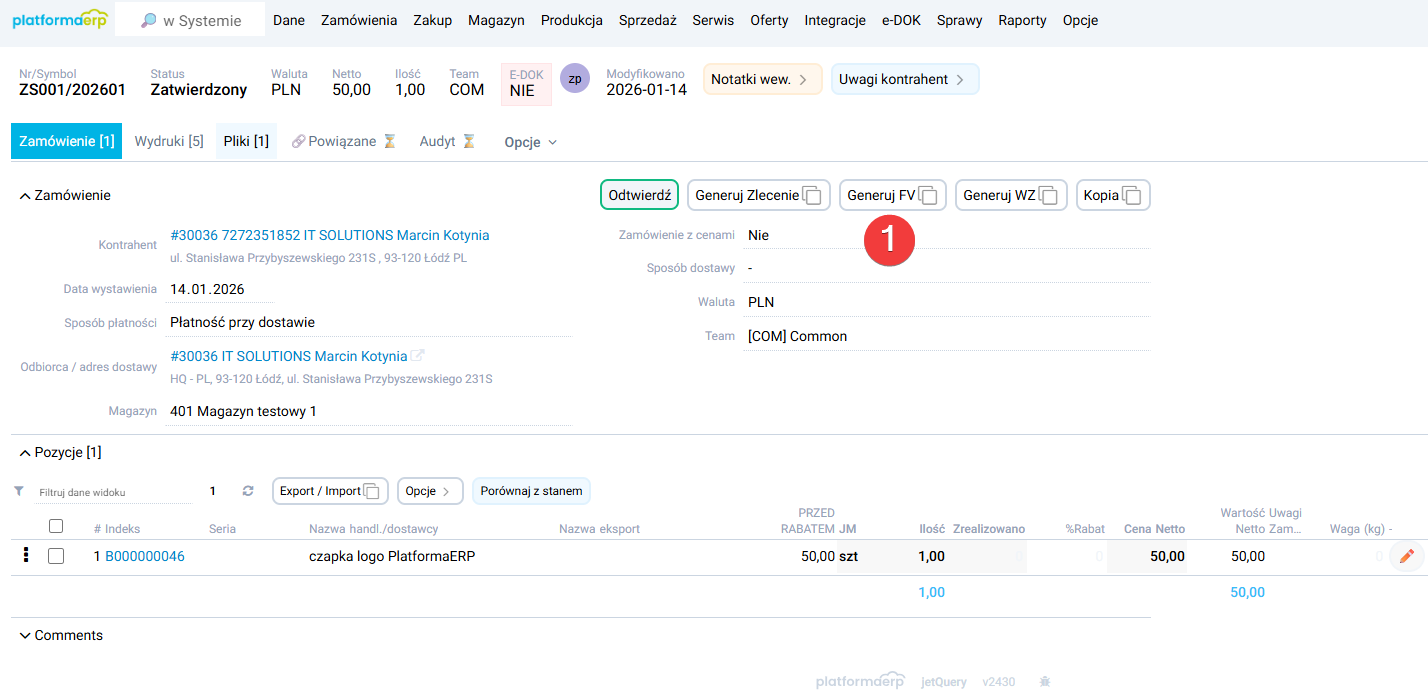
Task: Tick the checkbox for row B000000046
Action: (56, 556)
